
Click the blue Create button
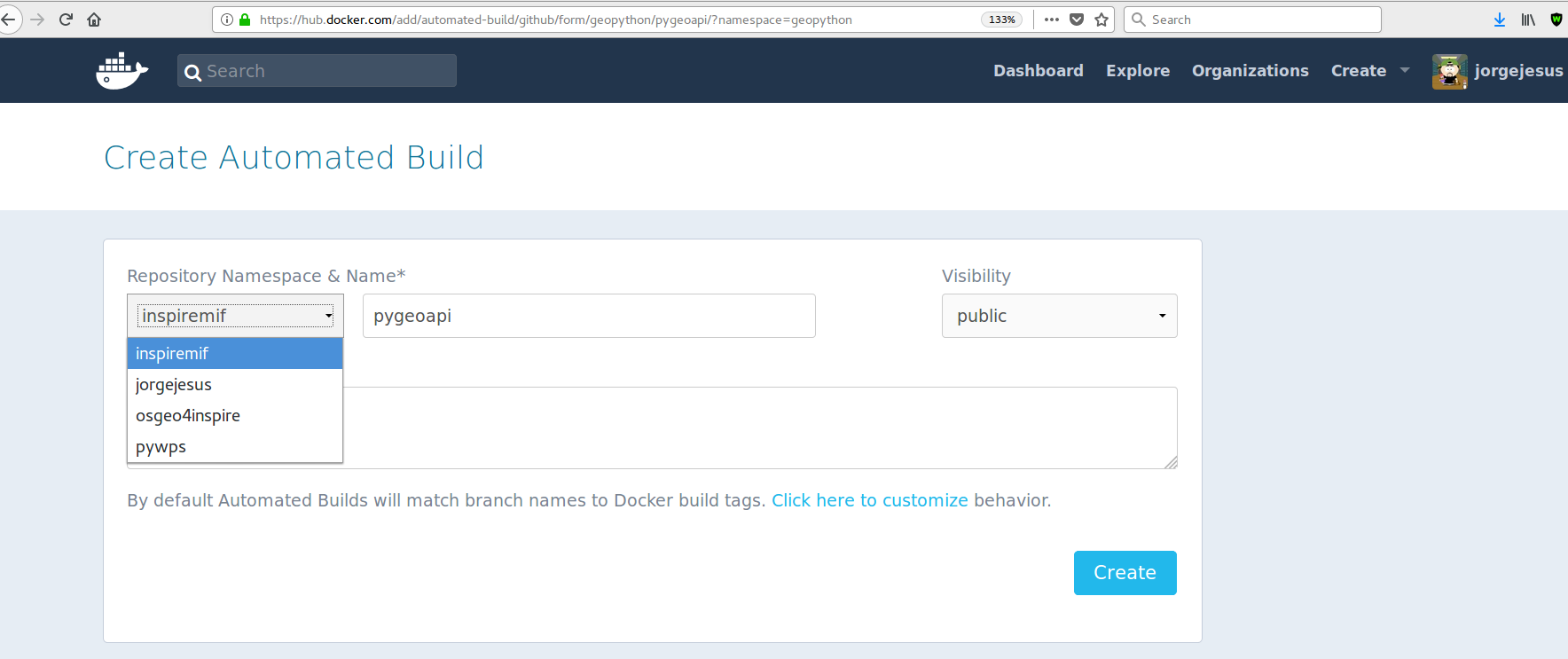(1125, 573)
